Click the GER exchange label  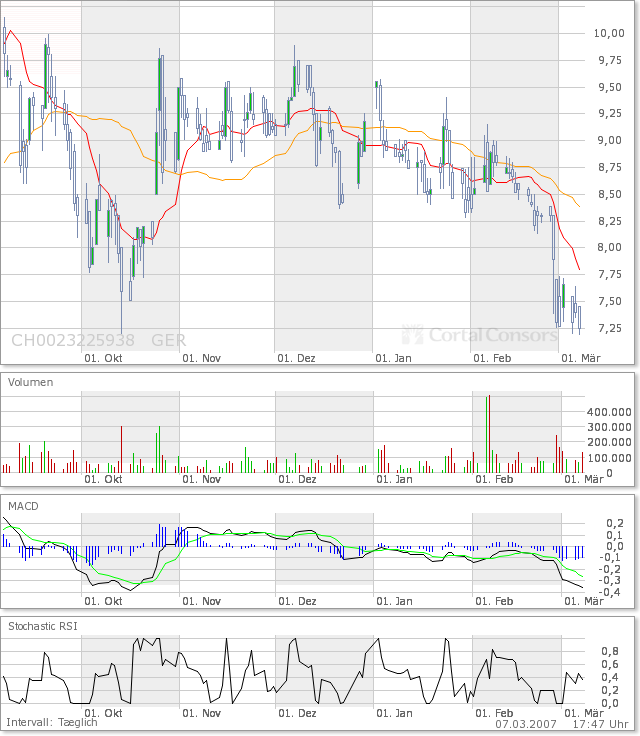(x=168, y=340)
